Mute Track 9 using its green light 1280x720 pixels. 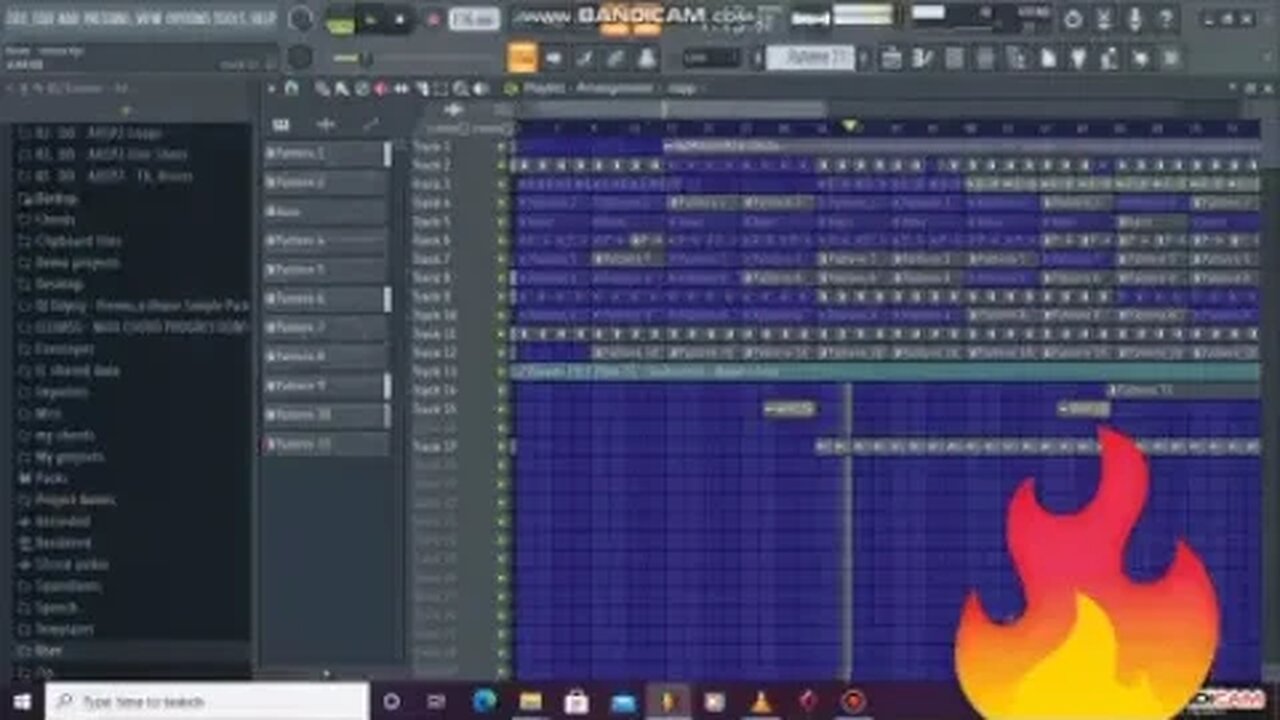pos(503,297)
